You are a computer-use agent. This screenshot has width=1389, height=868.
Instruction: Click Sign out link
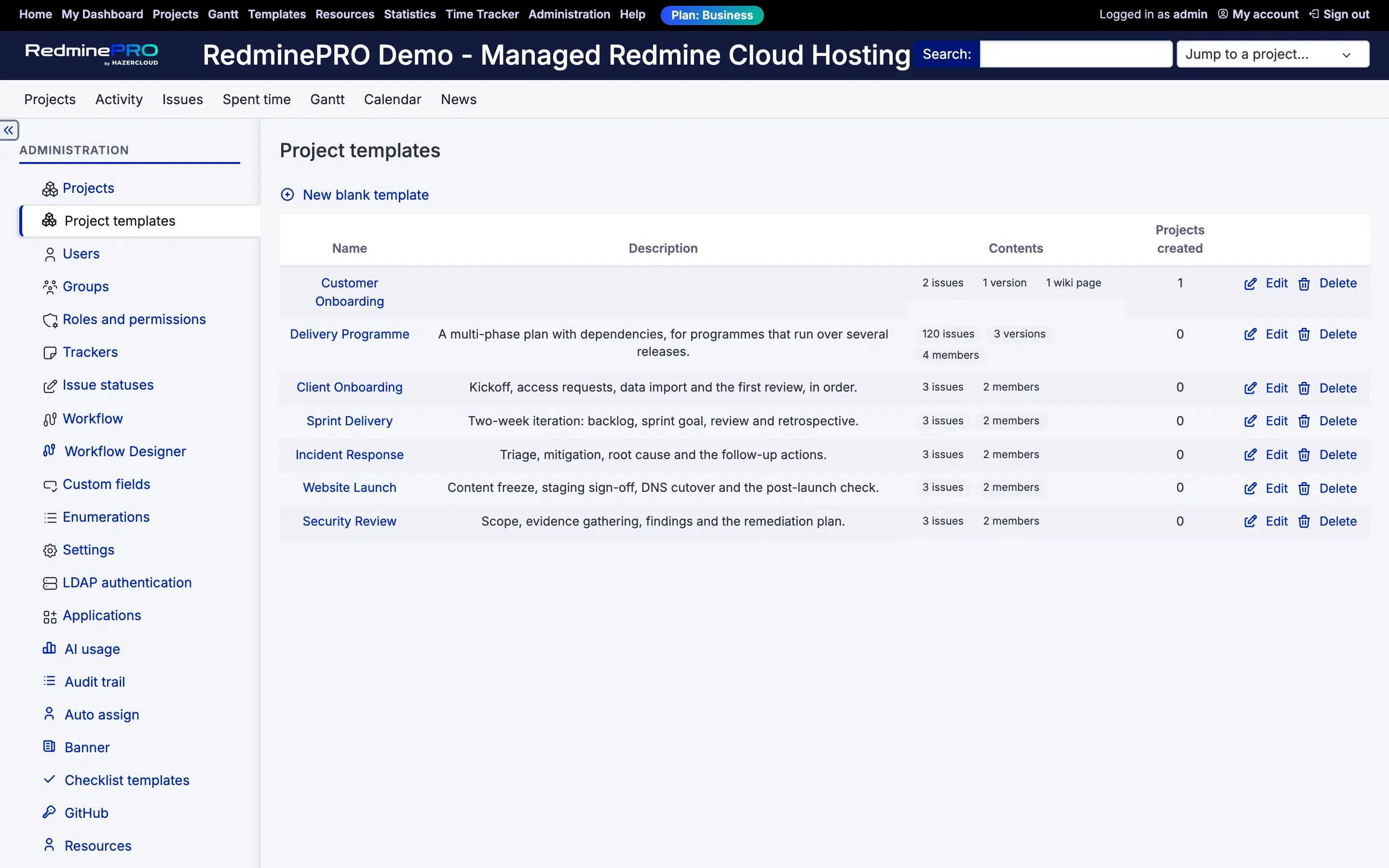tap(1346, 14)
